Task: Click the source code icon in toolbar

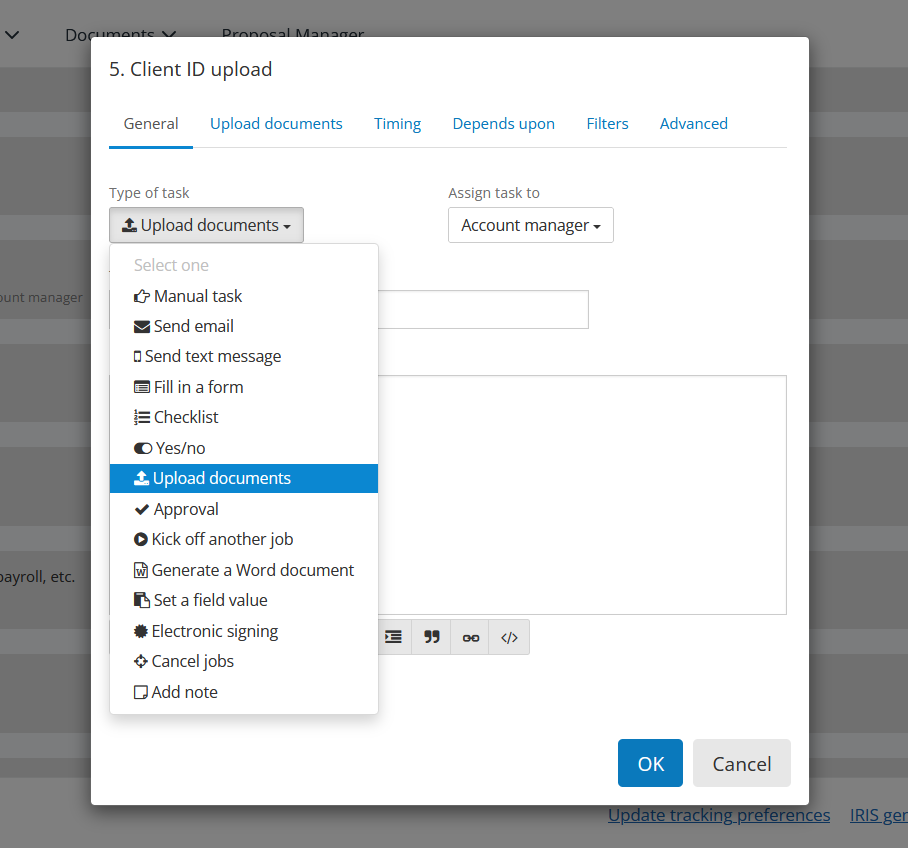Action: click(x=509, y=637)
